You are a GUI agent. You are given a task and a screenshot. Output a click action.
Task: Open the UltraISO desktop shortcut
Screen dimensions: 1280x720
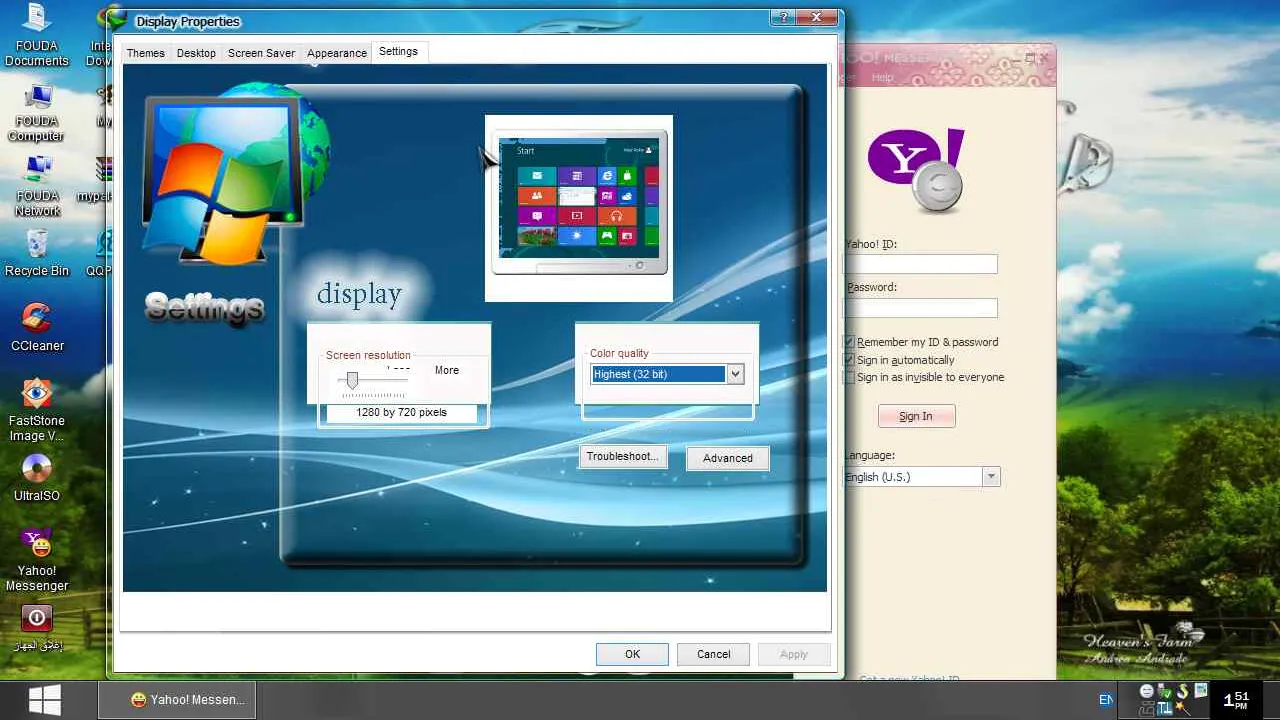[x=37, y=477]
